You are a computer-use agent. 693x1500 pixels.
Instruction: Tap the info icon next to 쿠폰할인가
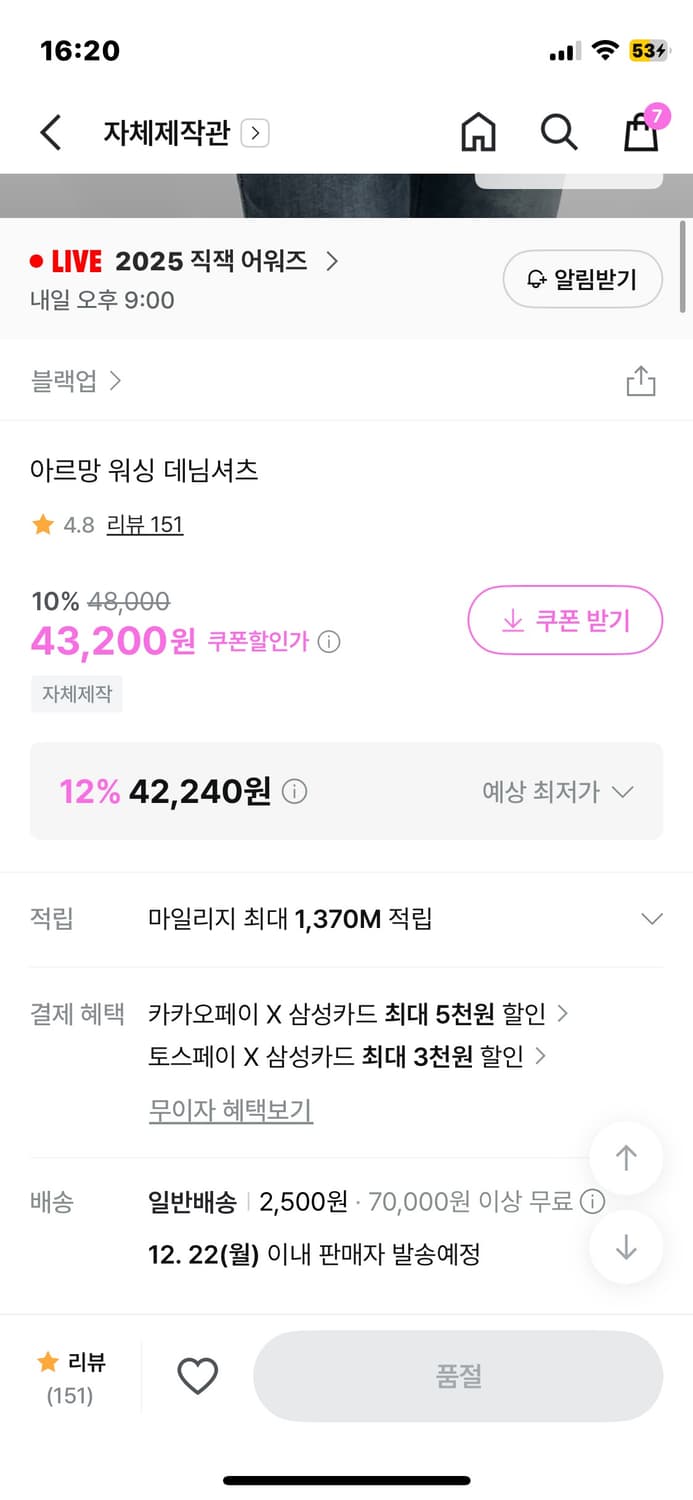point(328,642)
